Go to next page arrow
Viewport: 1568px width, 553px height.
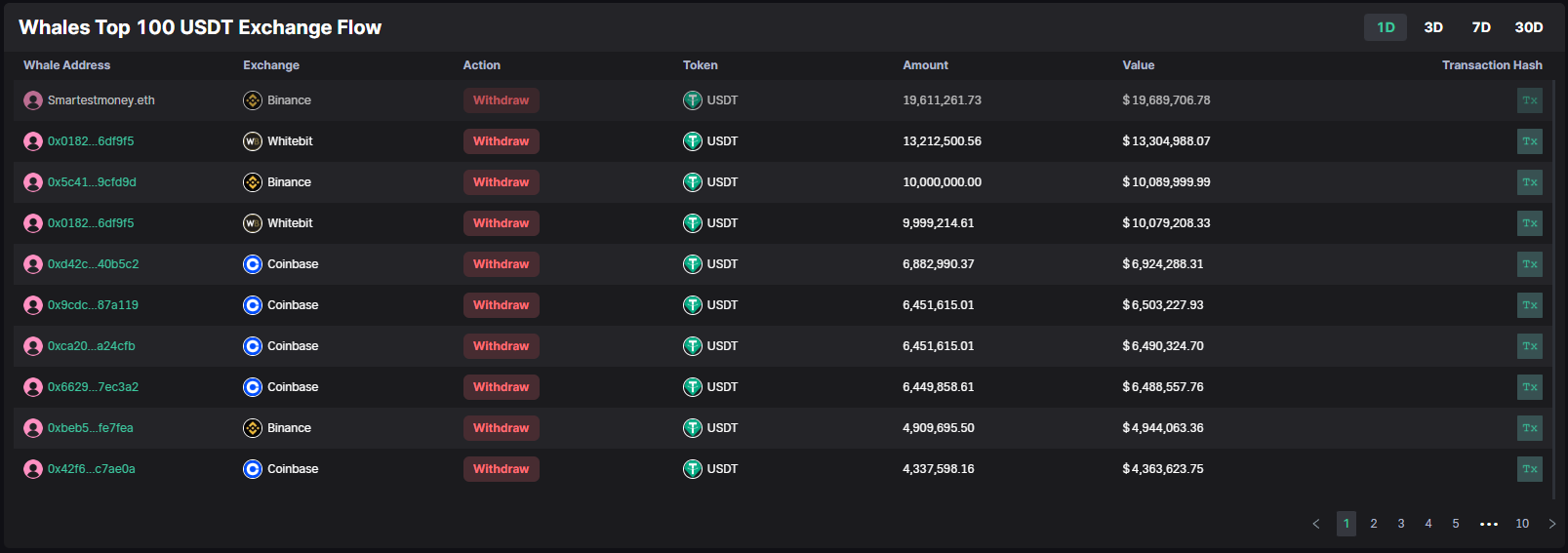(1552, 524)
